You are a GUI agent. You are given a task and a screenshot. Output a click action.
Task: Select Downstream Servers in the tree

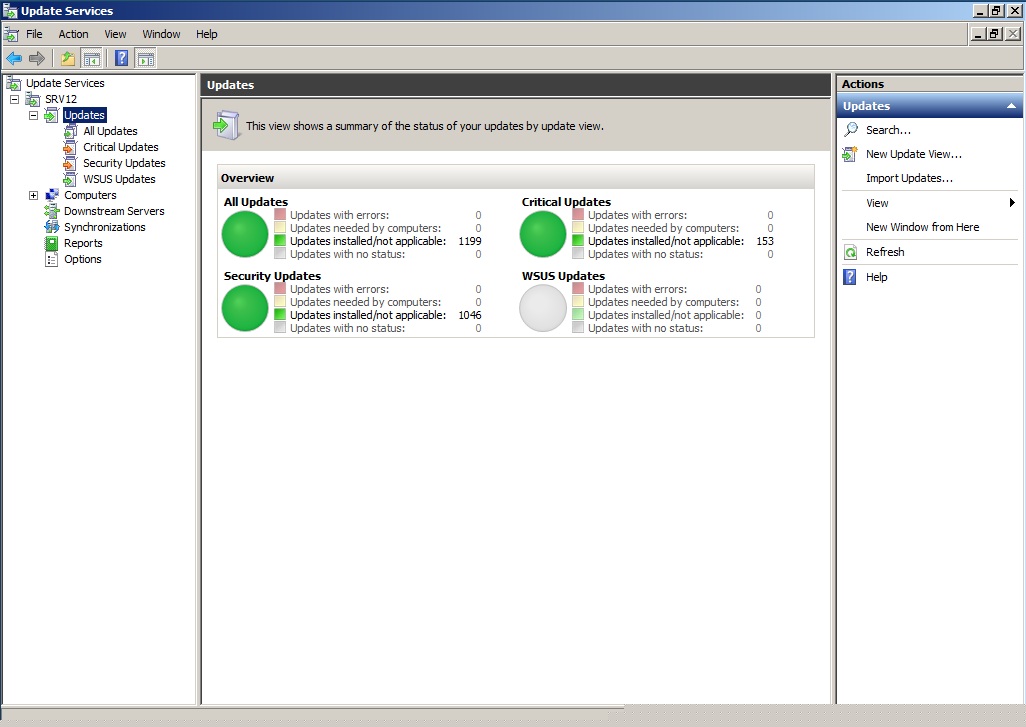pyautogui.click(x=114, y=211)
